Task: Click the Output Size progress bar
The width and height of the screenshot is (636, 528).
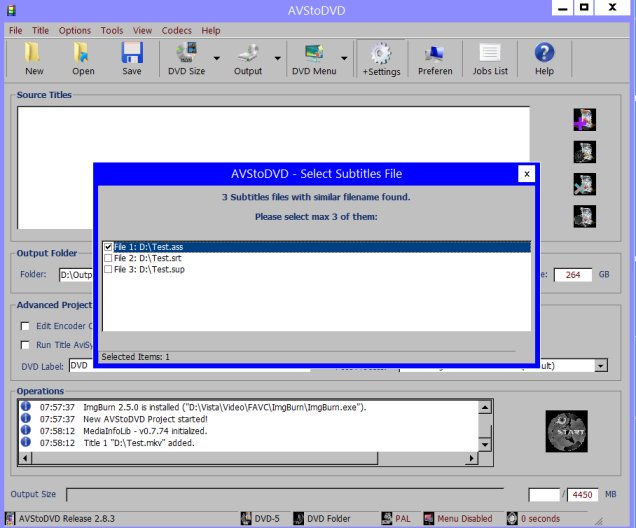Action: point(285,495)
